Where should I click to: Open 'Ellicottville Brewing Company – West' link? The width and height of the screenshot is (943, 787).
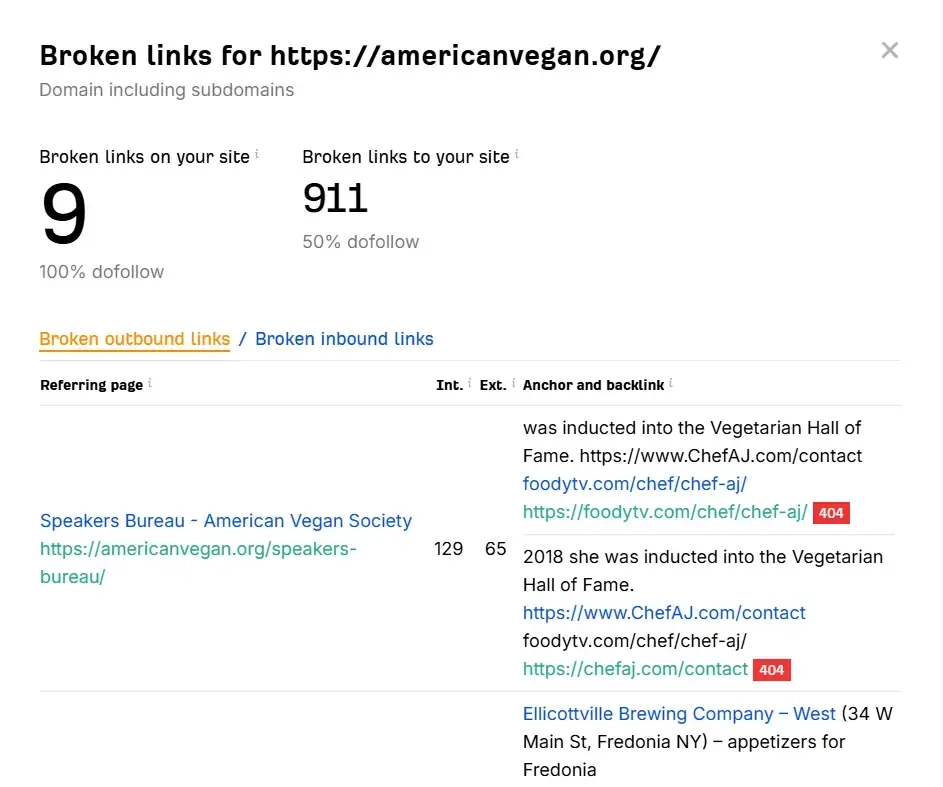point(679,714)
